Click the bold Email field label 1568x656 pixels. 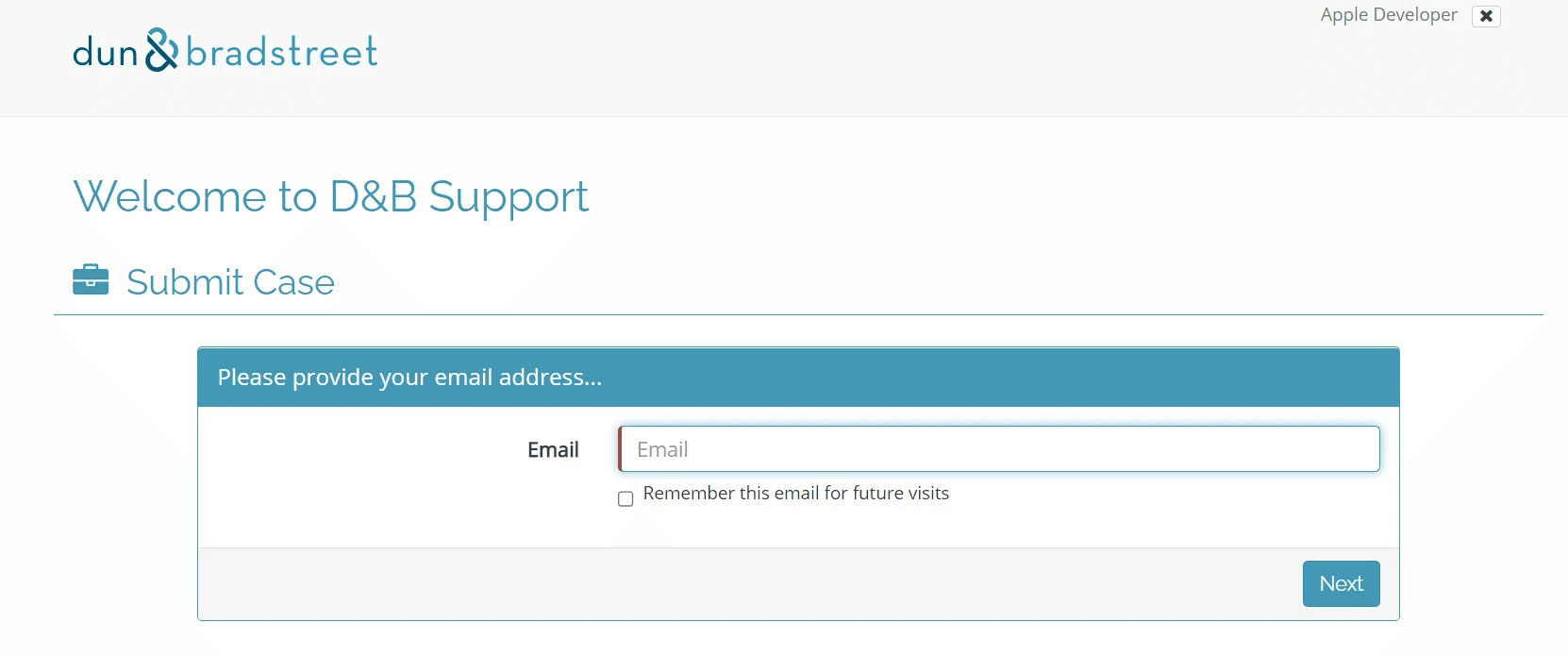(x=553, y=450)
